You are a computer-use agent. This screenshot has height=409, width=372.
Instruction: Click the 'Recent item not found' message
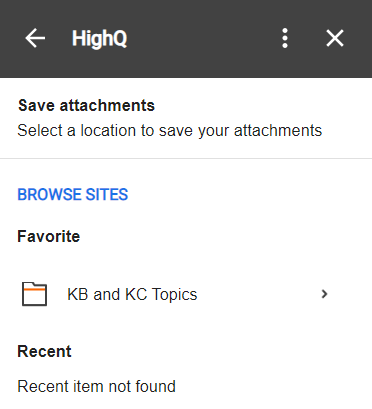pos(96,386)
